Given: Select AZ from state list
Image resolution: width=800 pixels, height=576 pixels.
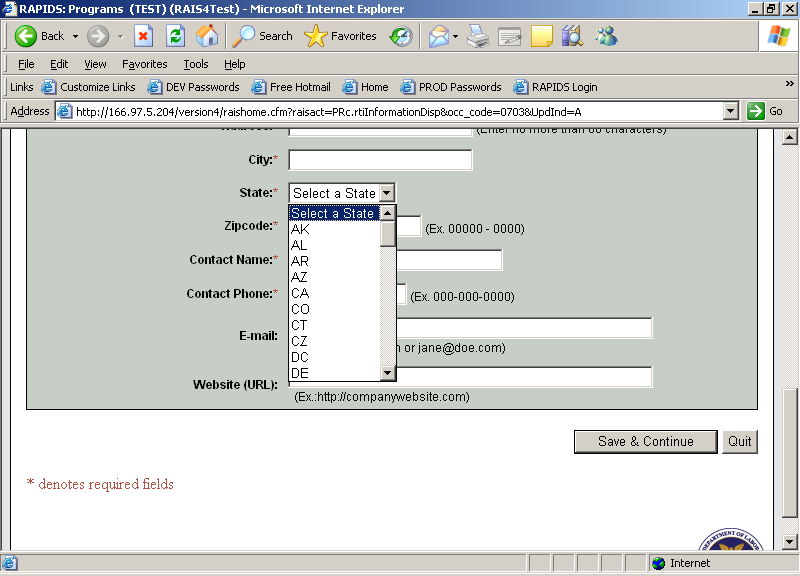Looking at the screenshot, I should click(x=335, y=277).
